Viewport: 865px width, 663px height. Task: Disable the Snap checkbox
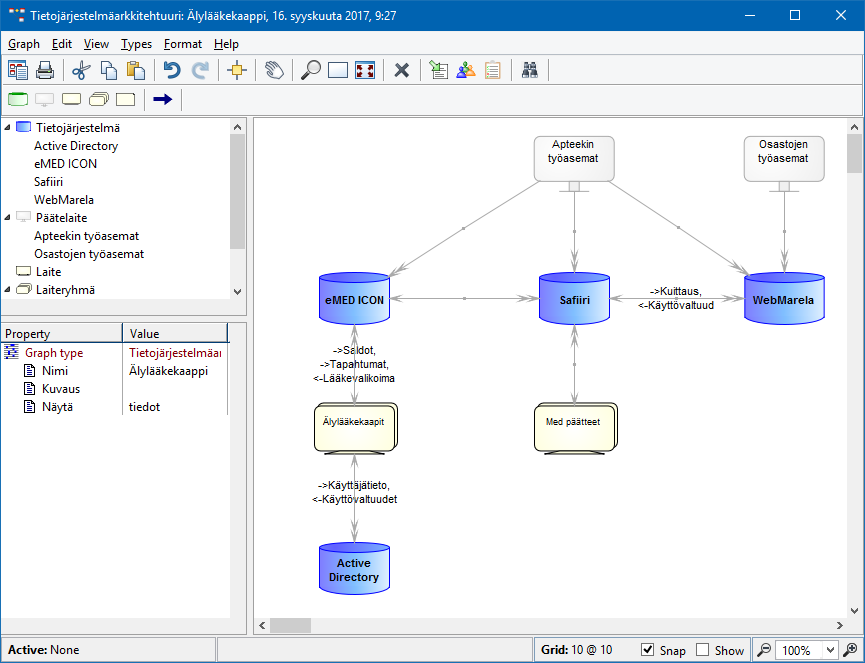tap(648, 650)
